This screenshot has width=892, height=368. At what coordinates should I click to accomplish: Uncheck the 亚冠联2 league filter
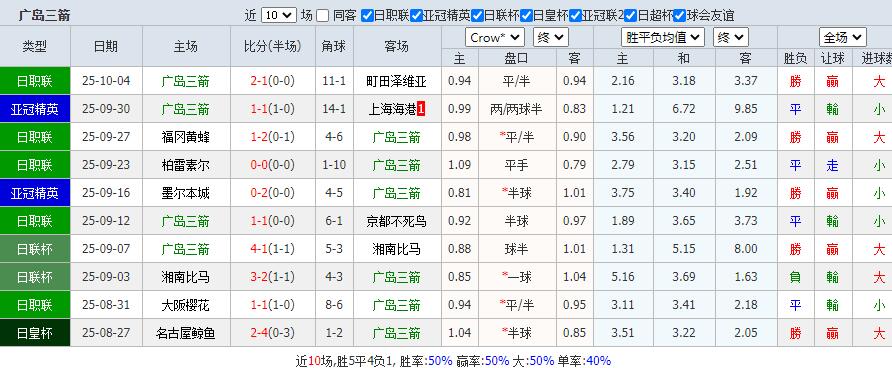pos(575,15)
